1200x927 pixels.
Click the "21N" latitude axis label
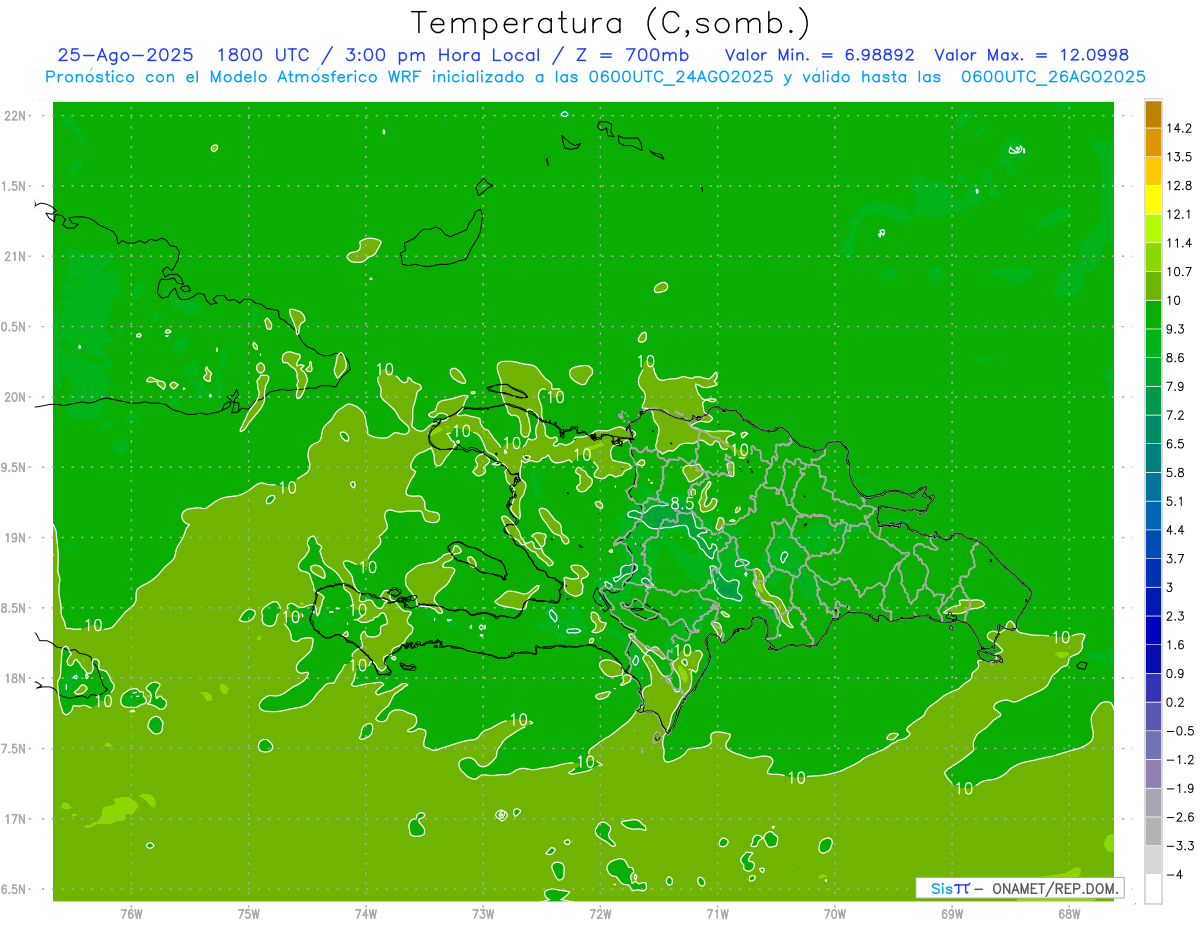click(14, 256)
